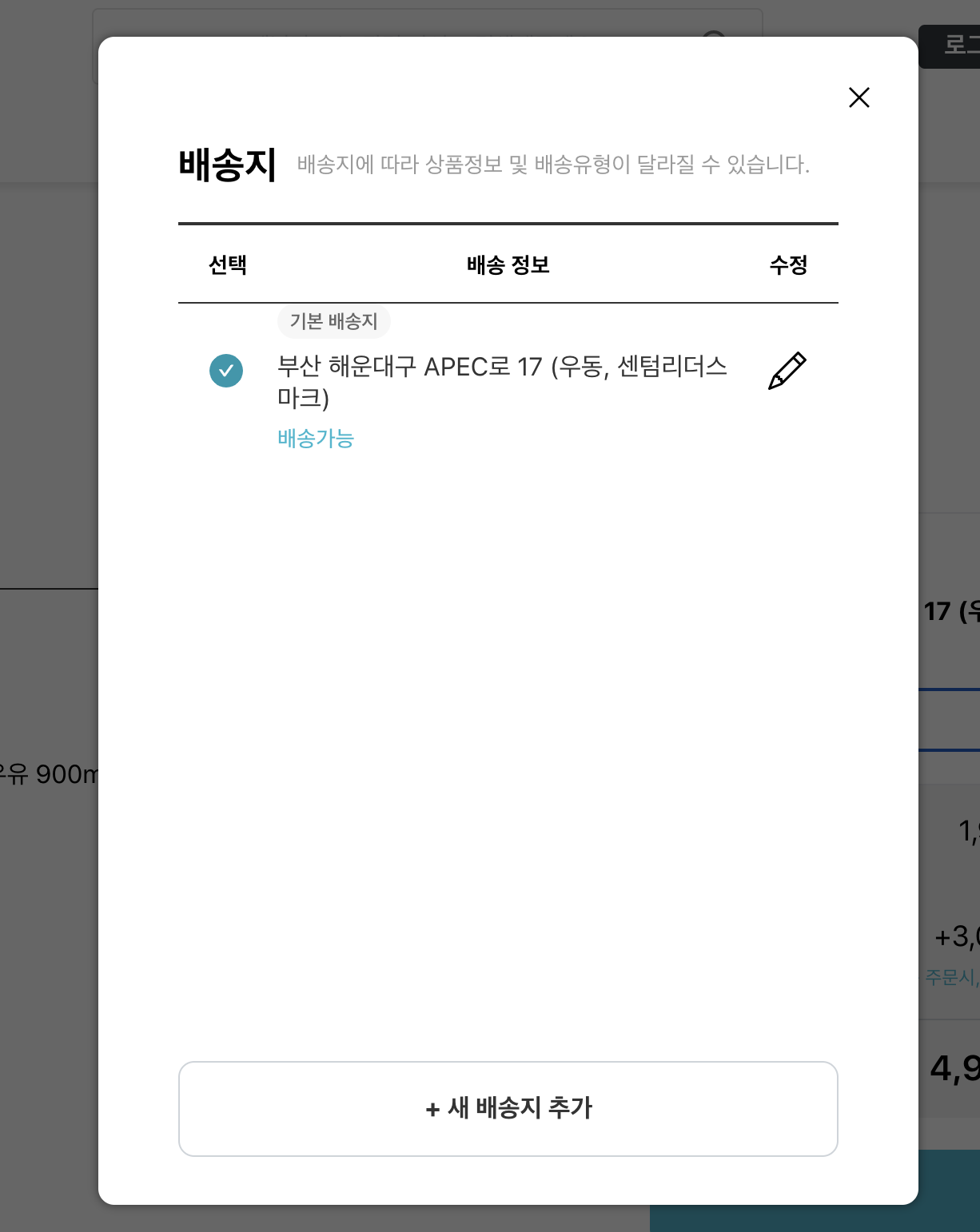
Task: Click the 수정 column header
Action: [x=788, y=264]
